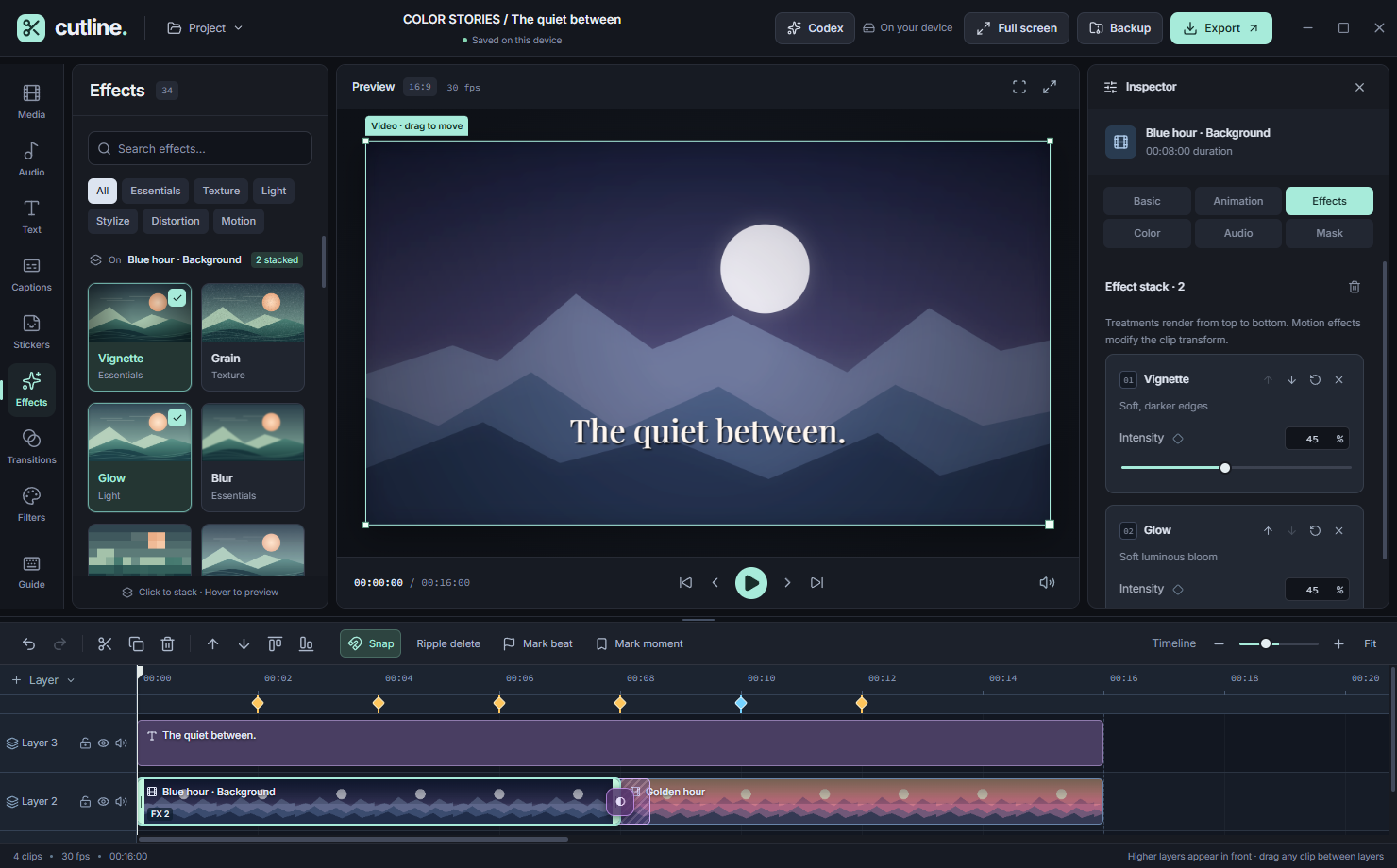Undo the last timeline action
This screenshot has width=1397, height=868.
pyautogui.click(x=29, y=643)
